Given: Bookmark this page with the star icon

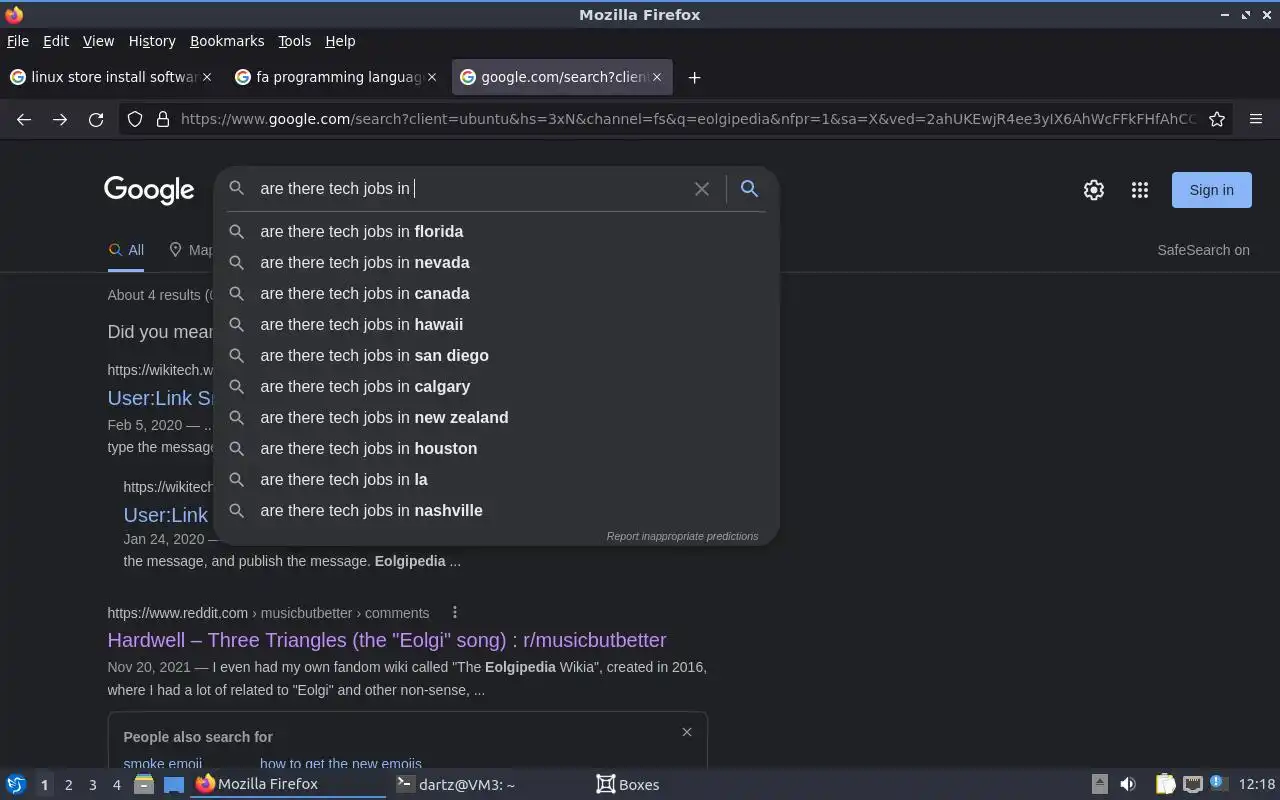Looking at the screenshot, I should 1217,119.
